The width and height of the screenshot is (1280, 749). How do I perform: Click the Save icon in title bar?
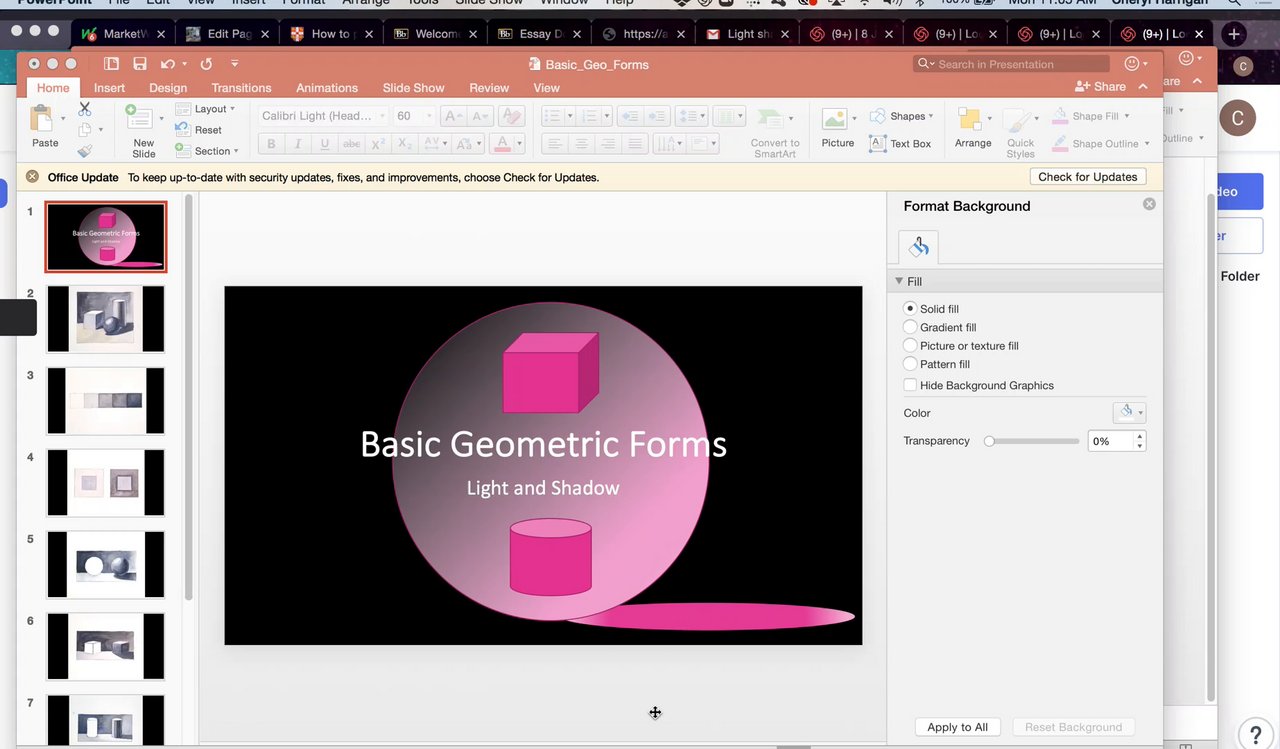(140, 64)
